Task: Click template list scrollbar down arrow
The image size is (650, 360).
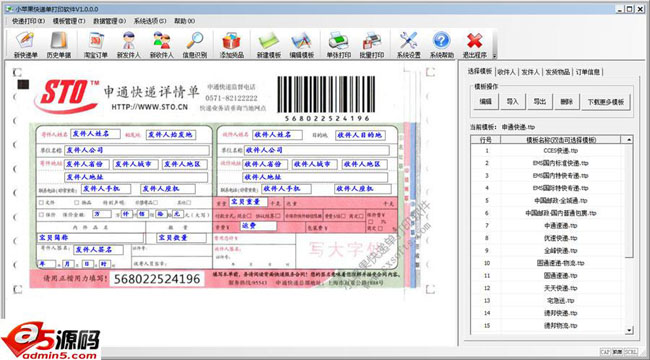Action: (x=629, y=330)
